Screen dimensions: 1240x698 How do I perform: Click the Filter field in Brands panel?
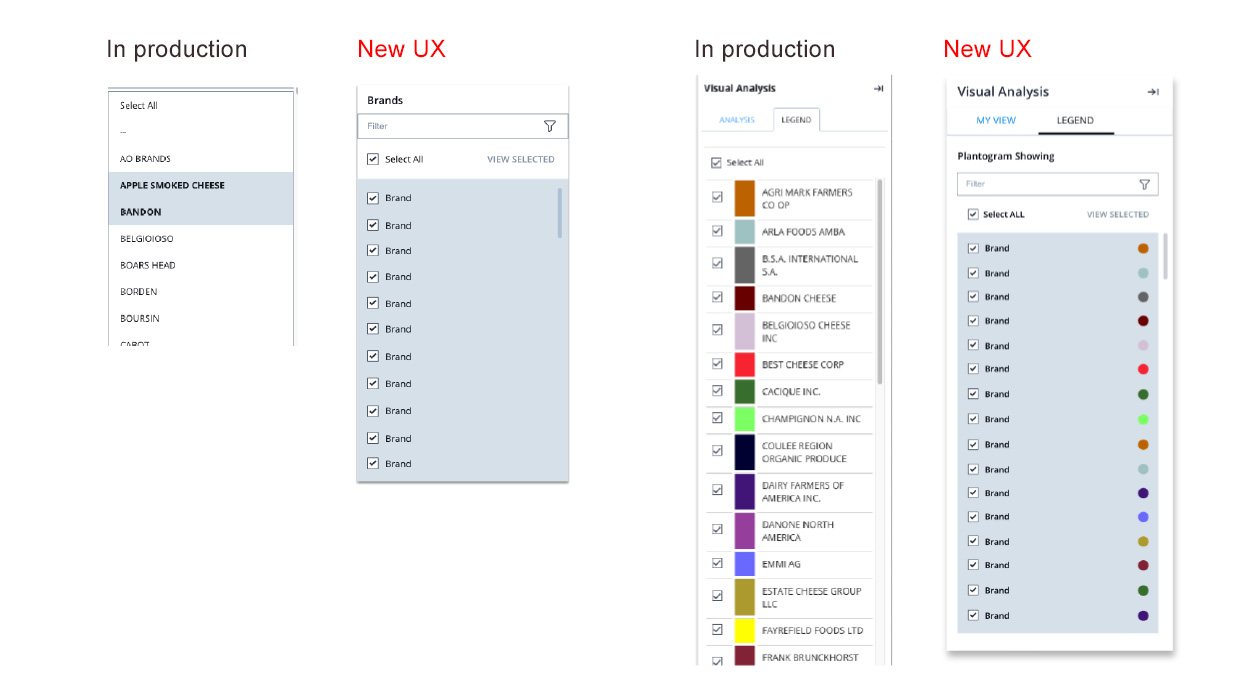tap(463, 126)
